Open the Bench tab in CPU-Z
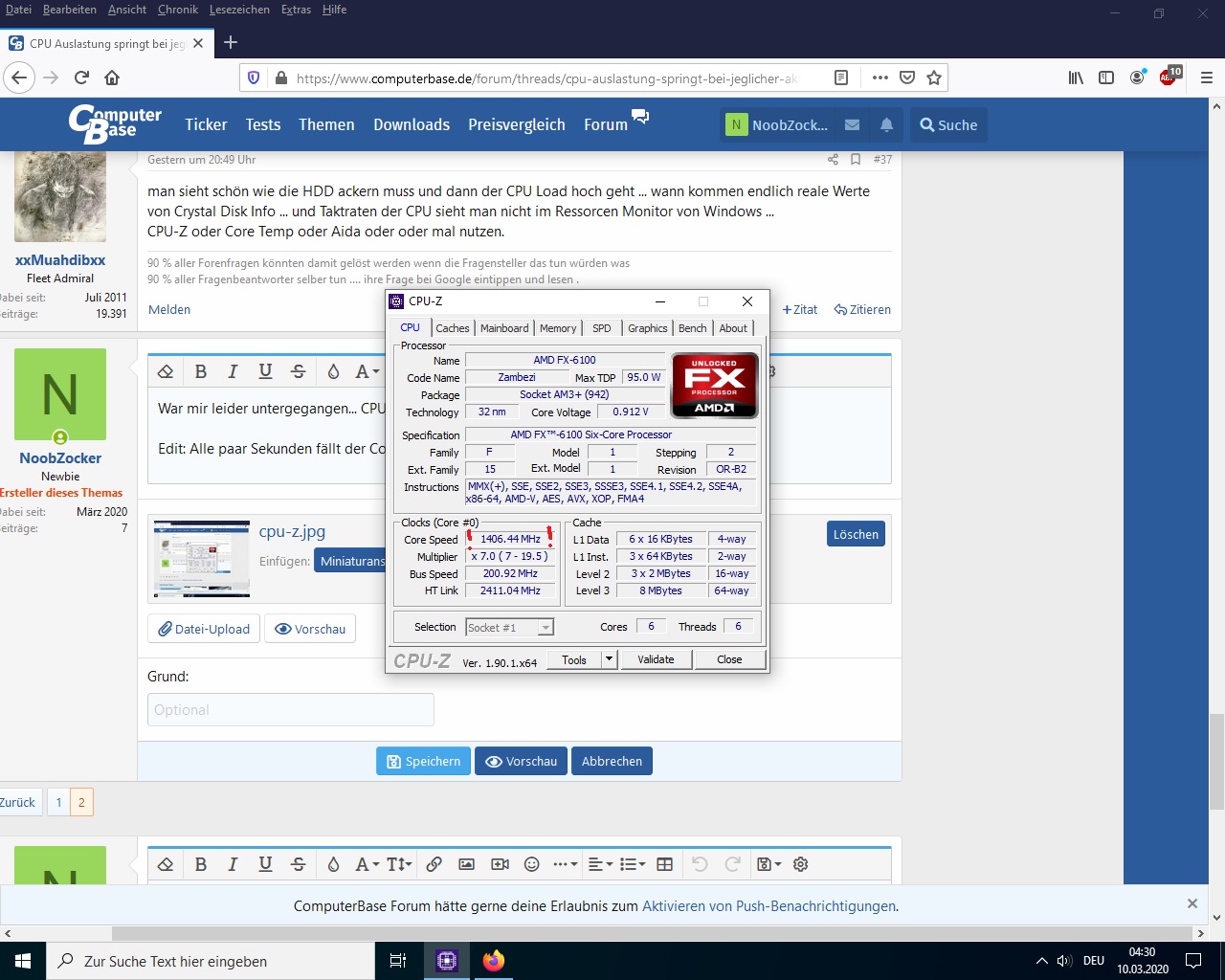The image size is (1225, 980). 692,327
